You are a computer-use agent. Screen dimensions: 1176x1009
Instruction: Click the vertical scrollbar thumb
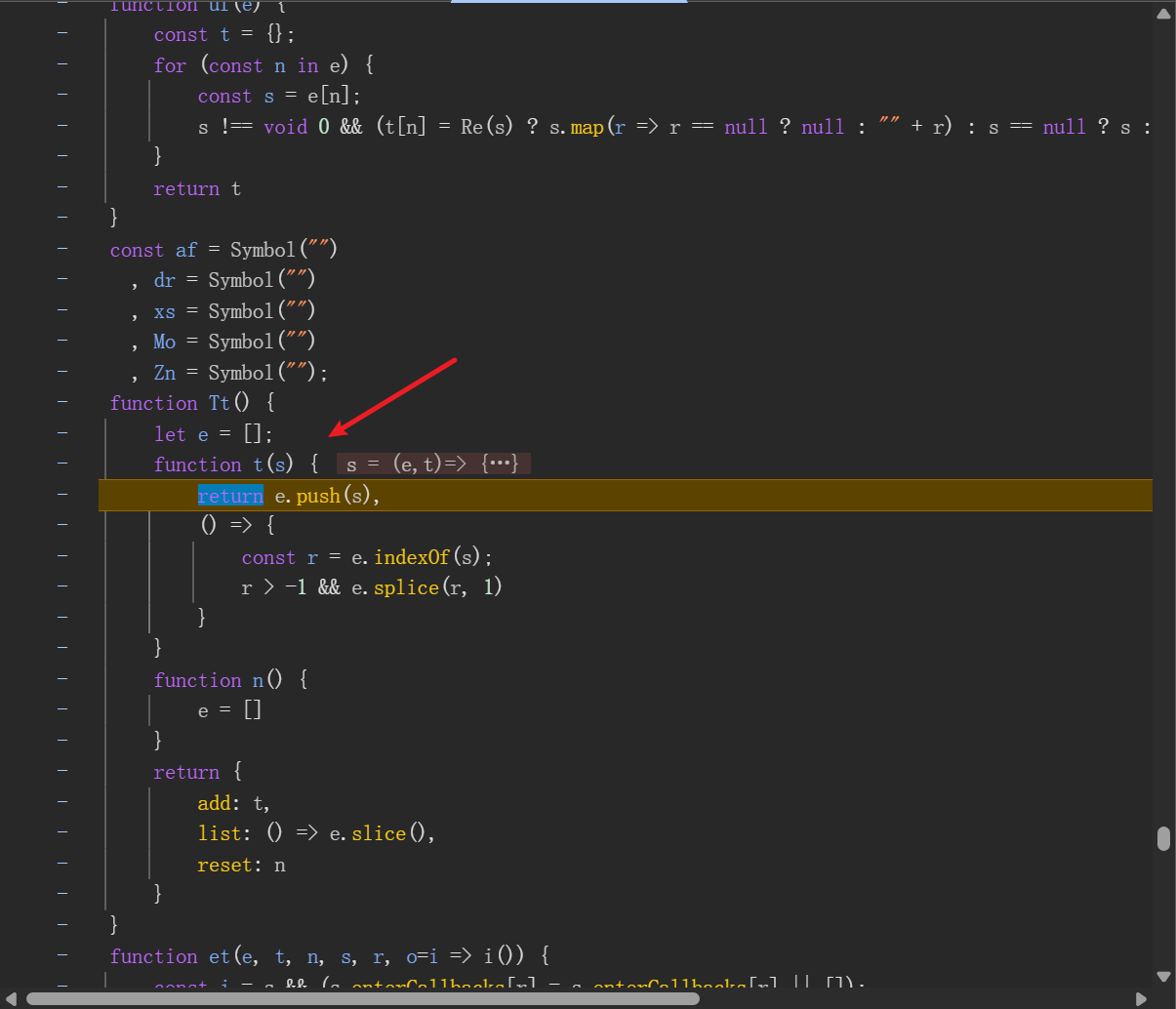click(1163, 839)
